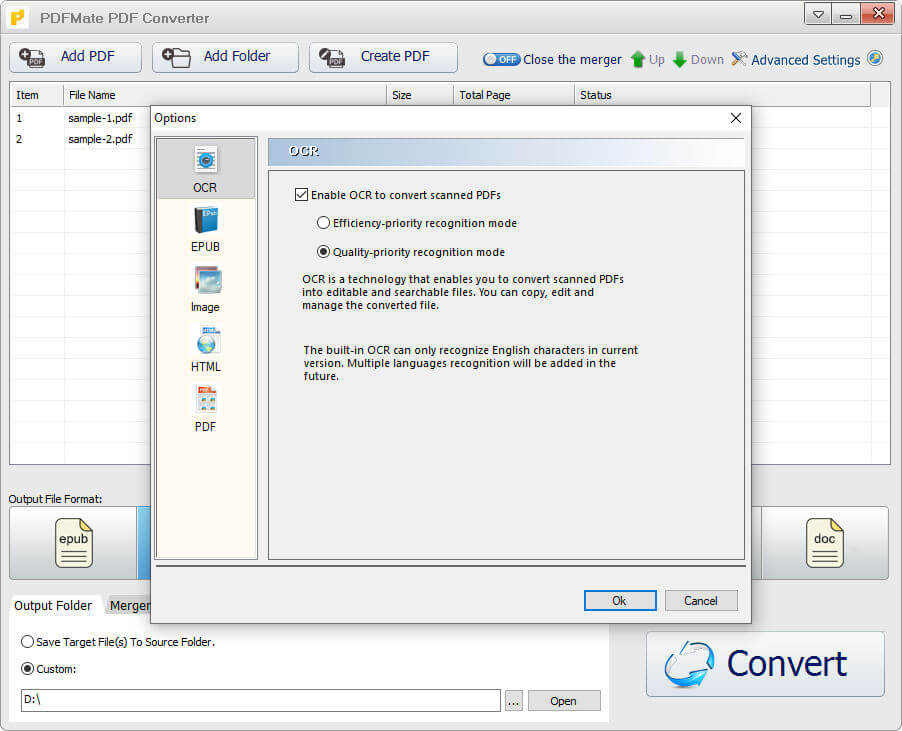Select the doc output format icon
The width and height of the screenshot is (902, 731).
click(824, 543)
